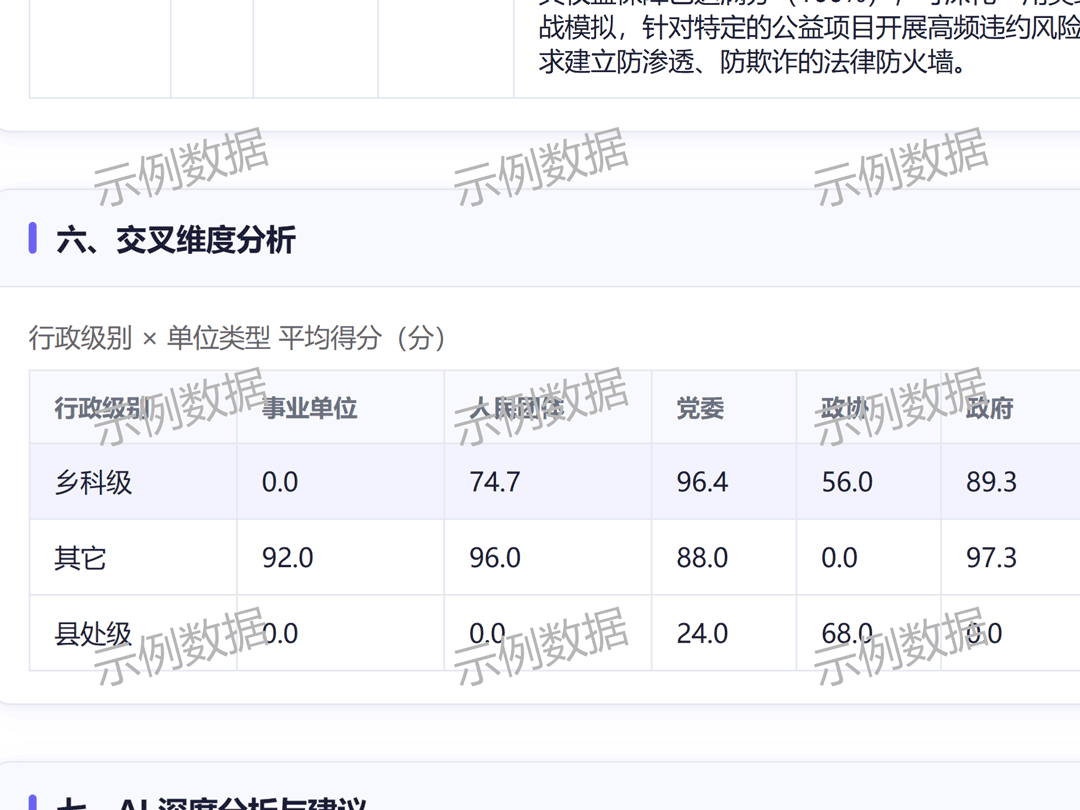Click 56.0 in the 乡科级 row
This screenshot has width=1080, height=810.
click(x=847, y=482)
